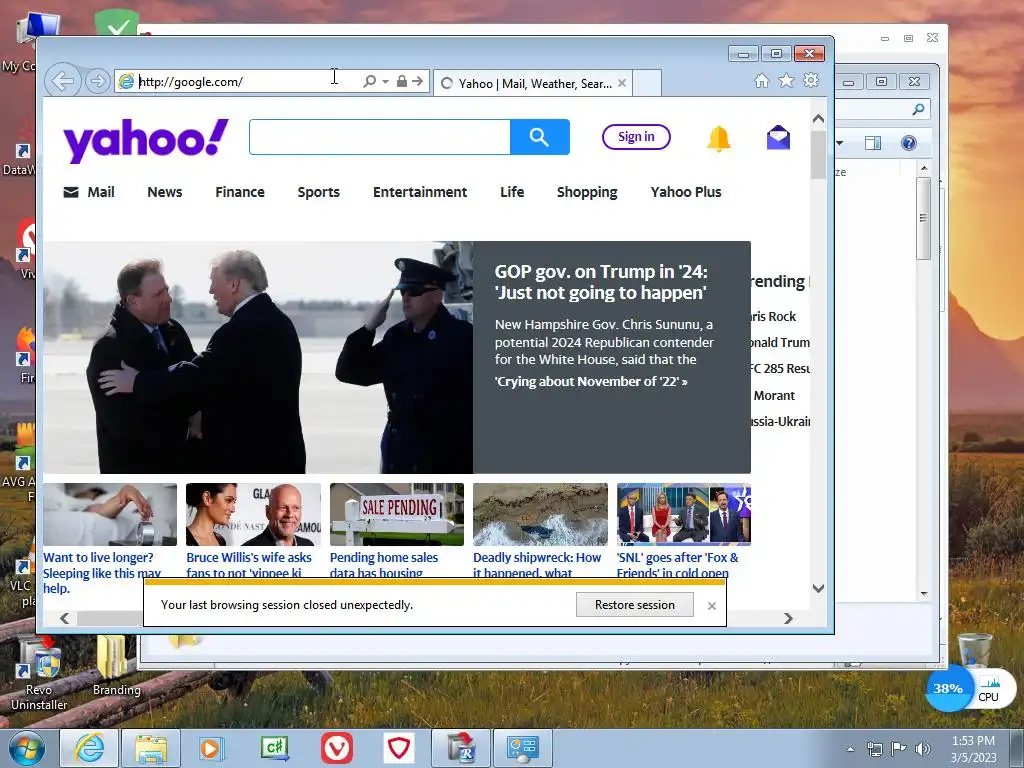Open Sports in Yahoo navigation
Screen dimensions: 1024x768
pyautogui.click(x=319, y=192)
